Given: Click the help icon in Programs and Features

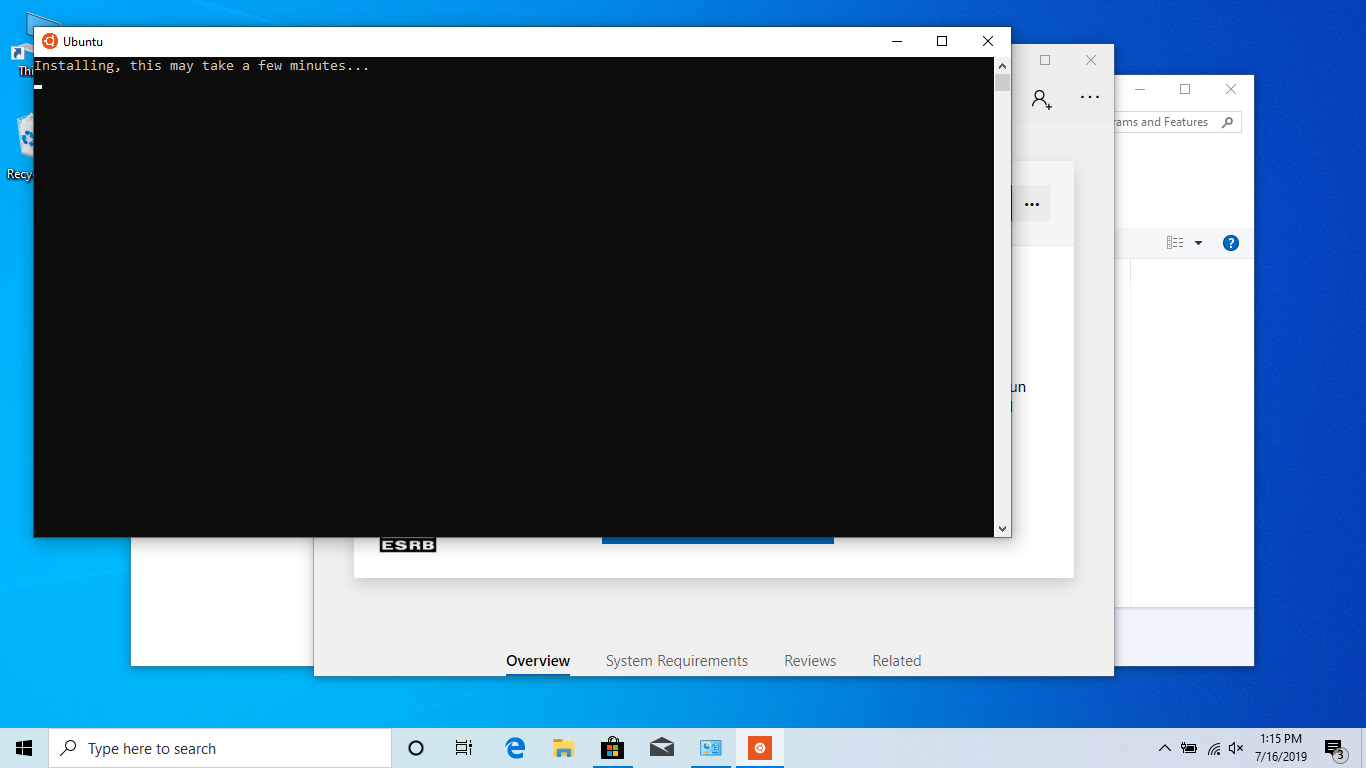Looking at the screenshot, I should [x=1231, y=243].
